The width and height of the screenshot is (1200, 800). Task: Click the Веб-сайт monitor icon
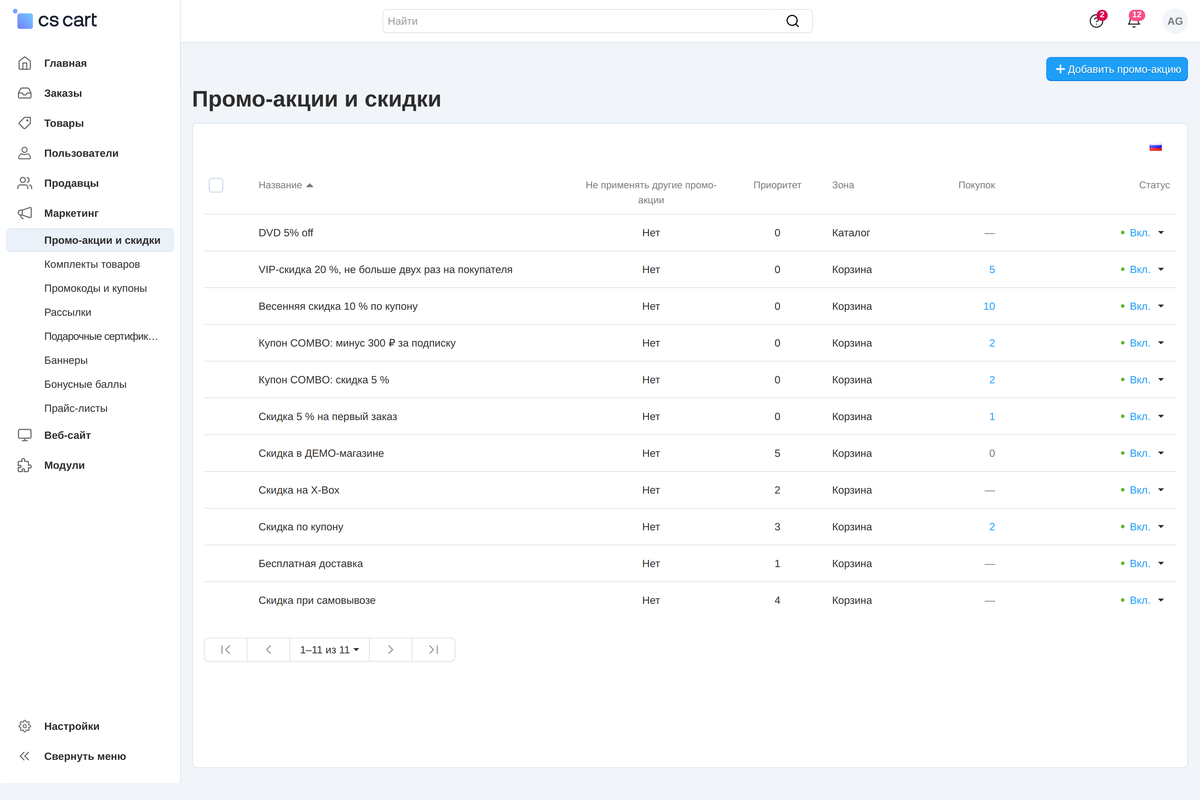[25, 435]
